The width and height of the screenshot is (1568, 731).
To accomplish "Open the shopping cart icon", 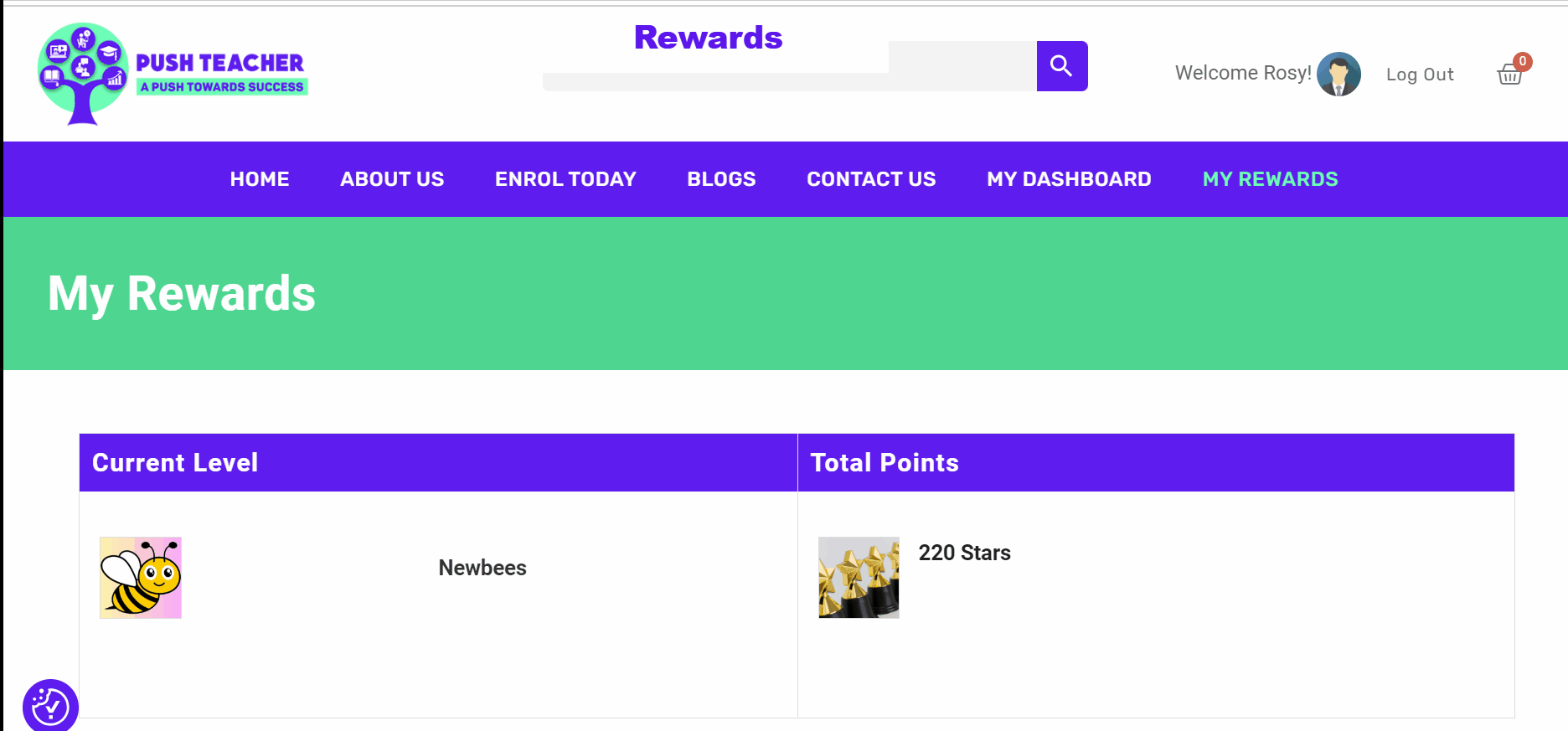I will [x=1510, y=75].
